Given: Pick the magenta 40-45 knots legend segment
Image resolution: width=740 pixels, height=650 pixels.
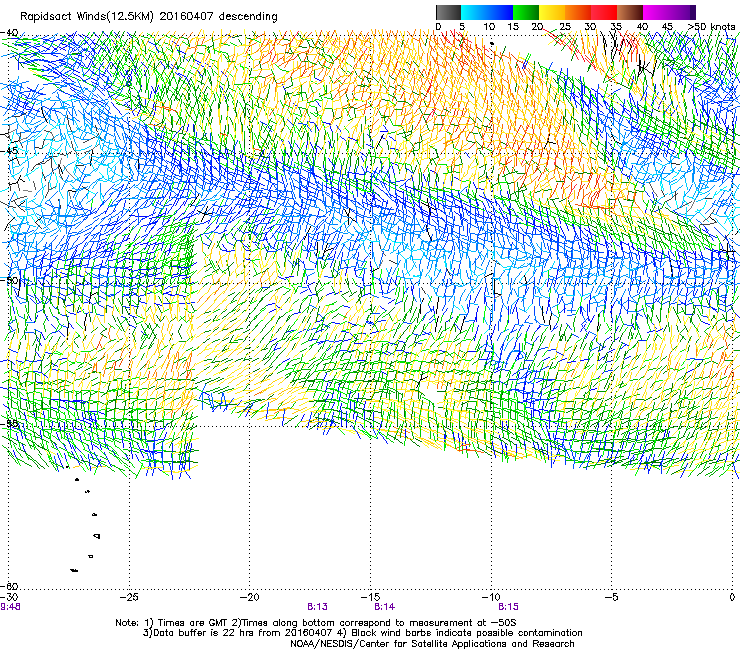Looking at the screenshot, I should click(656, 12).
